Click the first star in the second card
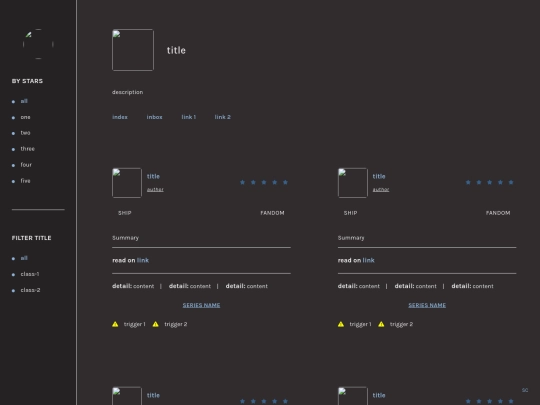540x405 pixels. (x=468, y=182)
